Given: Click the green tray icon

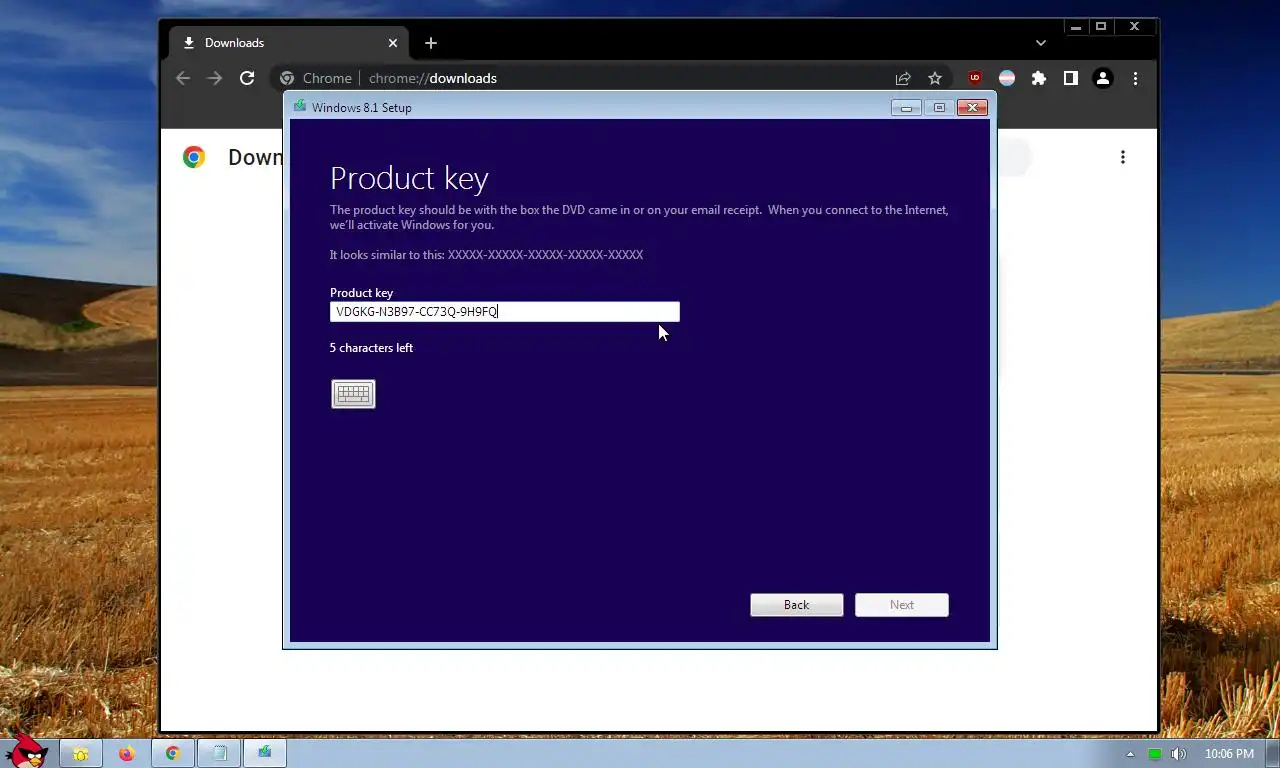Looking at the screenshot, I should point(1155,754).
